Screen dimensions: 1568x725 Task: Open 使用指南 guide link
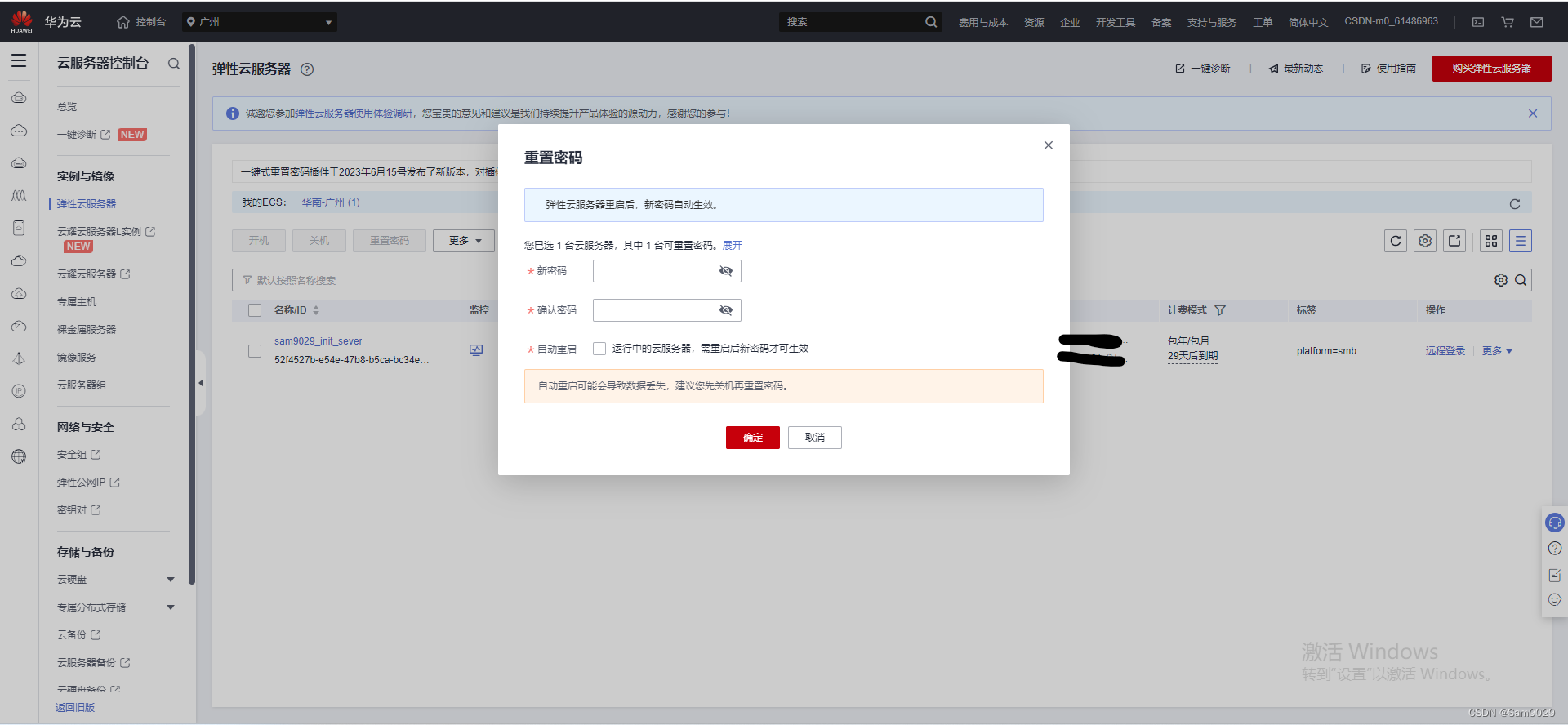pos(1388,69)
